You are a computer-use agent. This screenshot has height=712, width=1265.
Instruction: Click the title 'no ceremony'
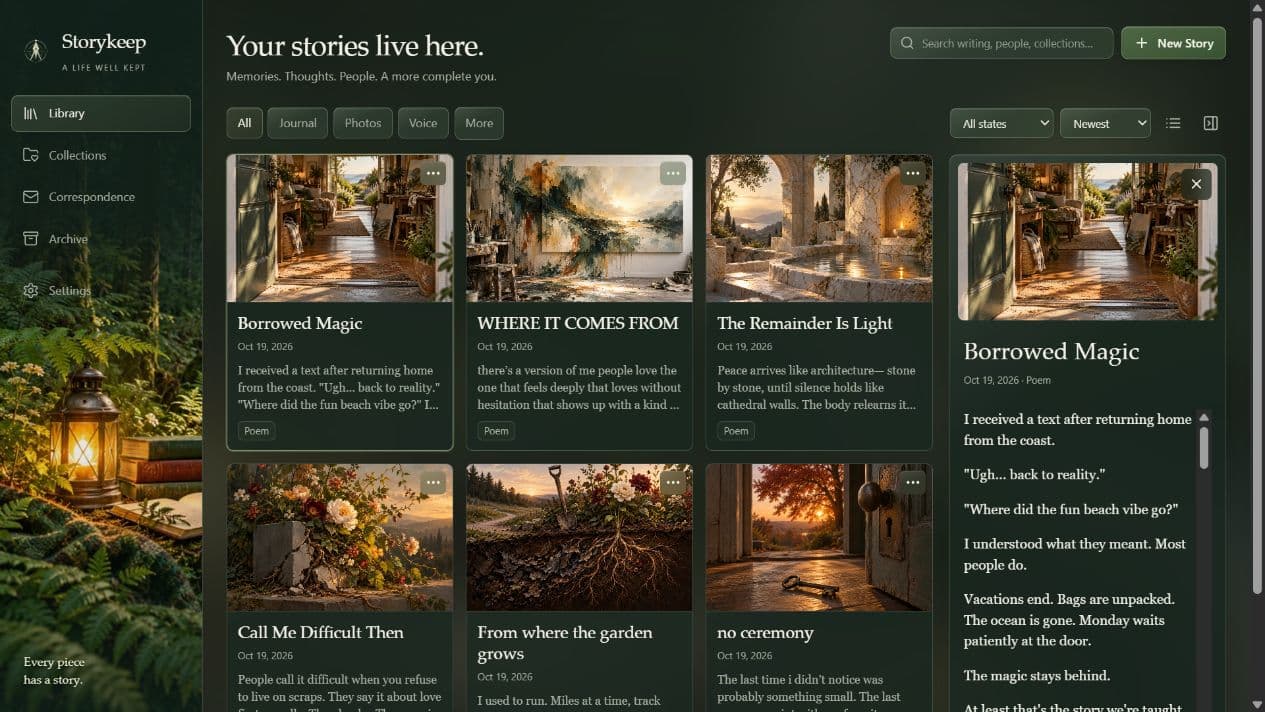pyautogui.click(x=765, y=632)
